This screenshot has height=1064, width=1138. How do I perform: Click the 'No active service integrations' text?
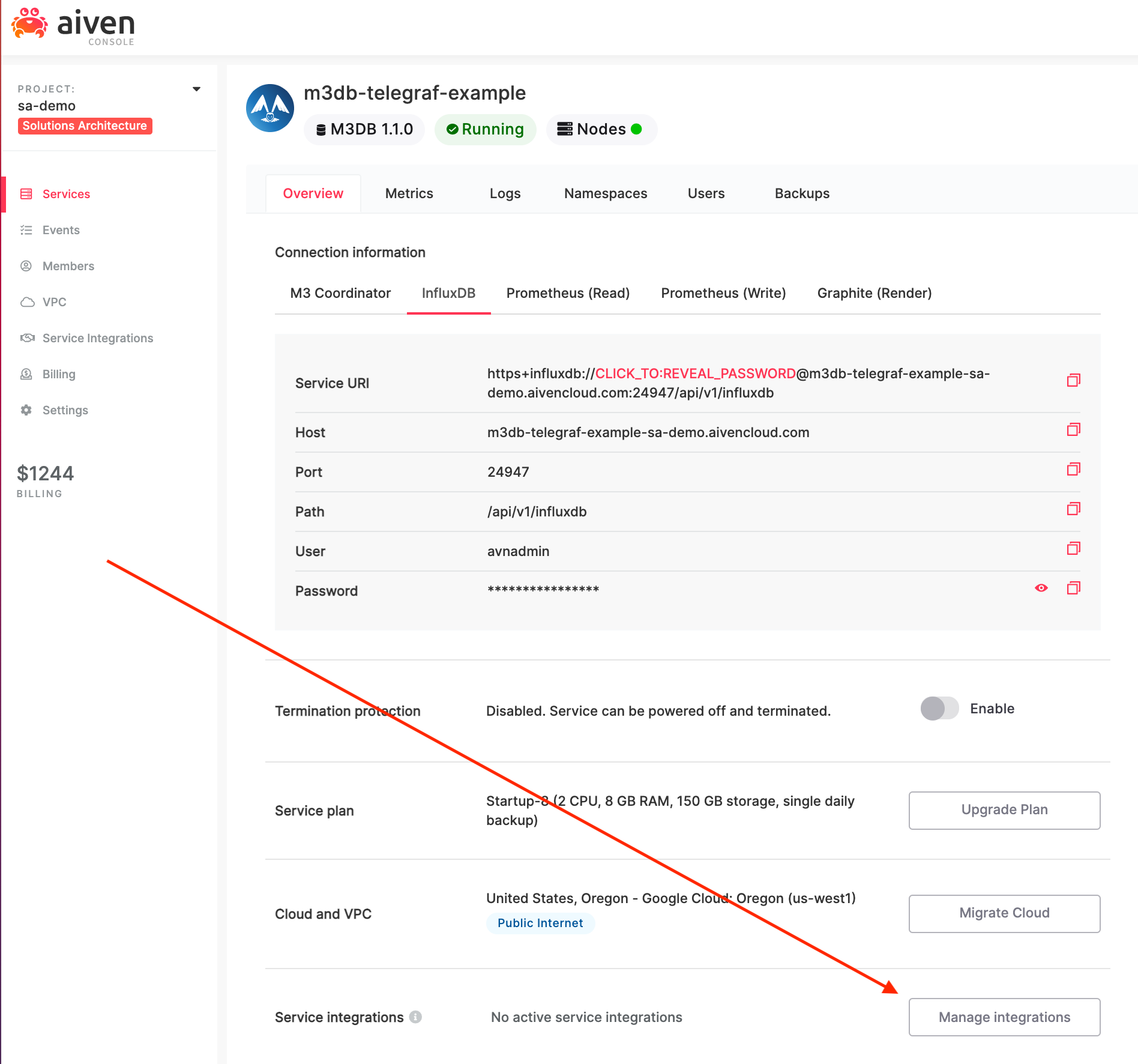[586, 1017]
